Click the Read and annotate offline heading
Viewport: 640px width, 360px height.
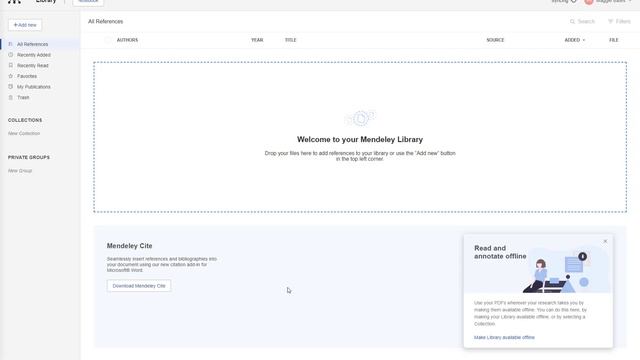[x=500, y=252]
